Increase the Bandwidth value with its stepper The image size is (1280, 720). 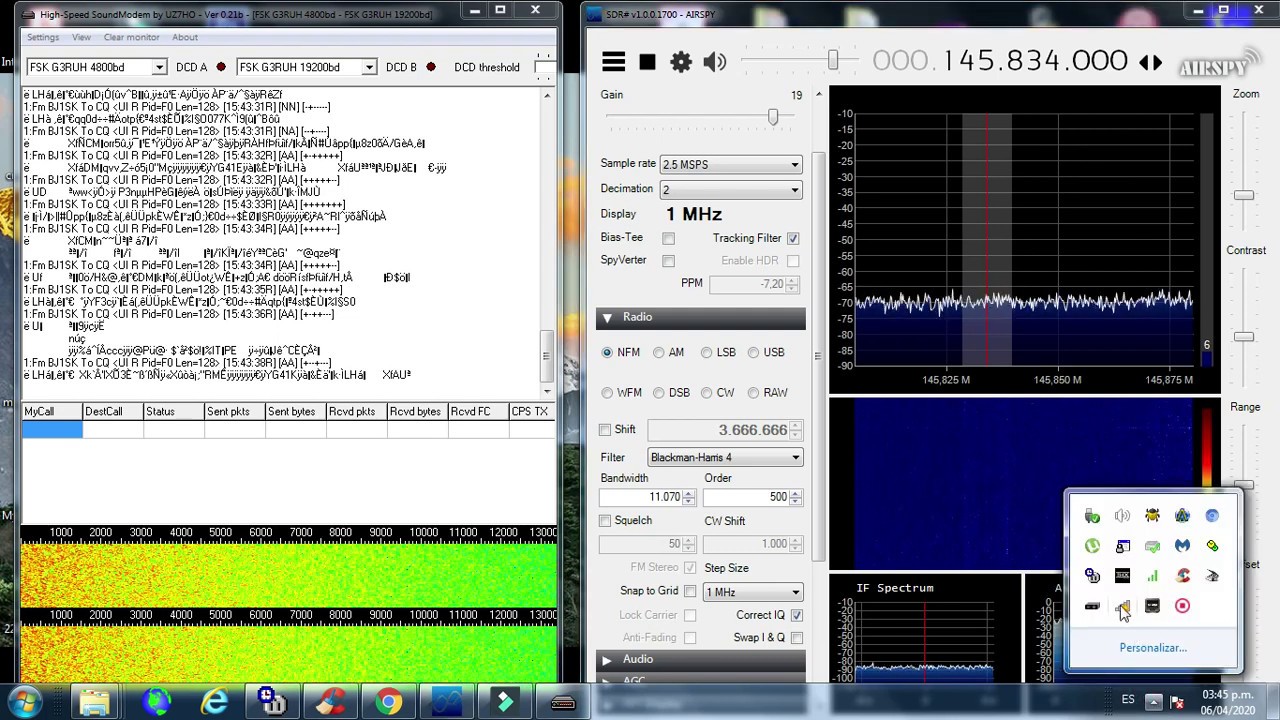689,493
